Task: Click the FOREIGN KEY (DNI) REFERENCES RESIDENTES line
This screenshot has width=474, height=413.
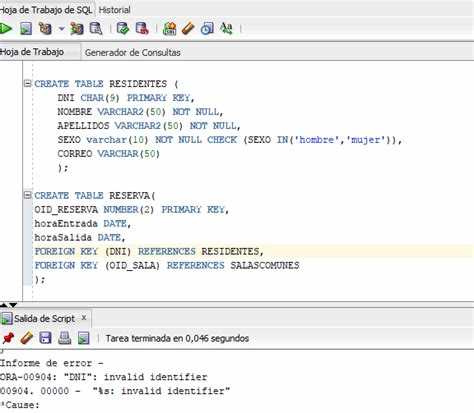Action: pyautogui.click(x=149, y=252)
